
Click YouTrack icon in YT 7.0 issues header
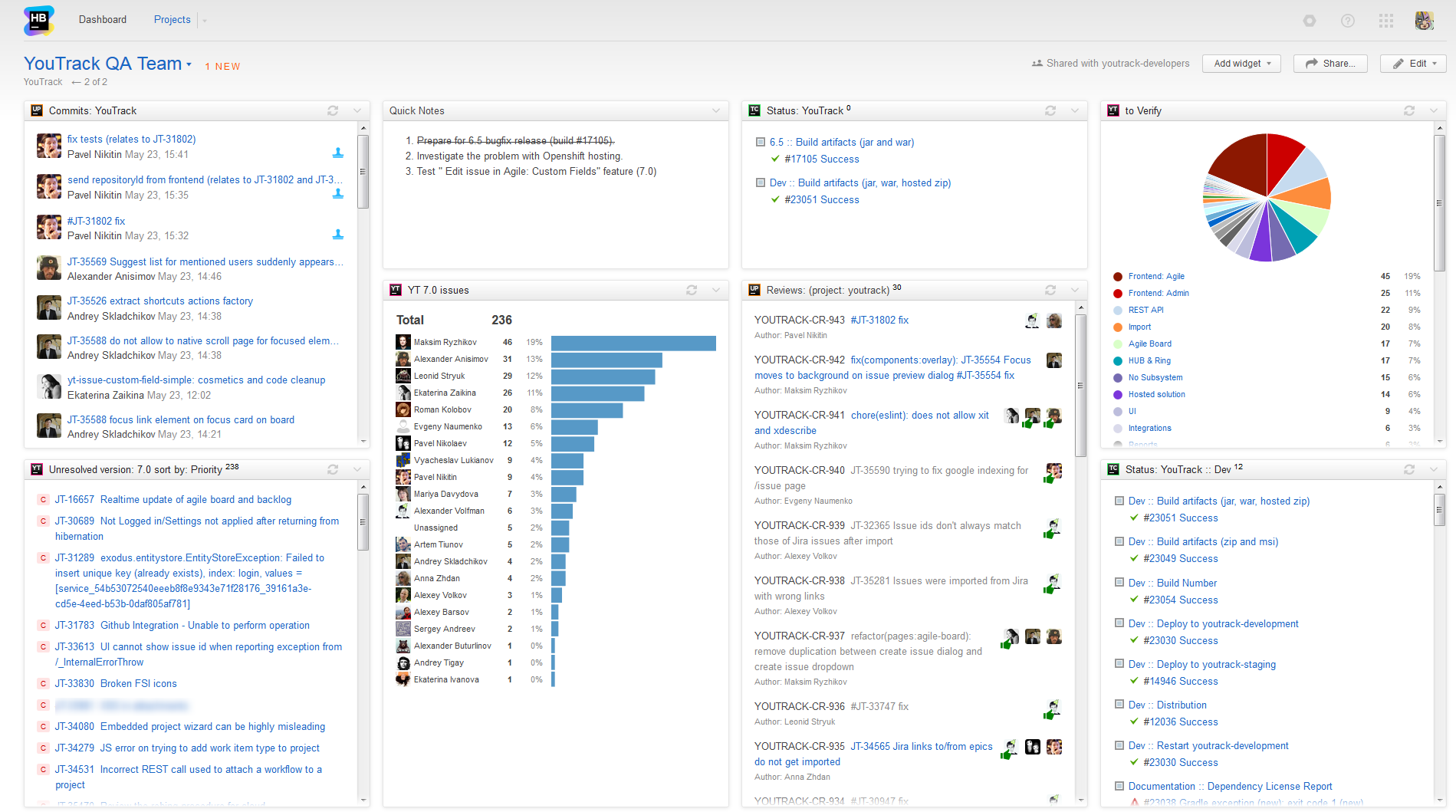(396, 290)
